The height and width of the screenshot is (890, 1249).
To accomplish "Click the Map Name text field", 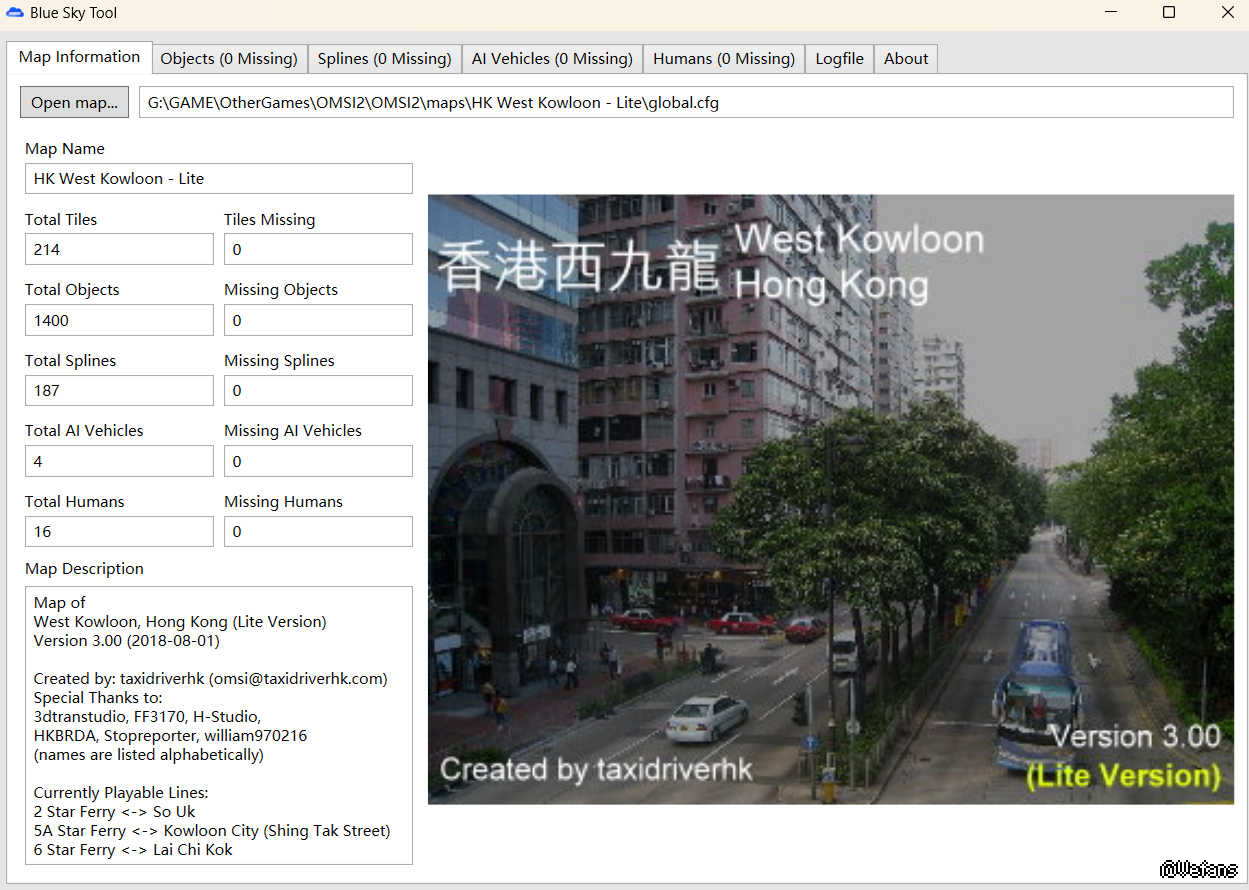I will coord(218,179).
